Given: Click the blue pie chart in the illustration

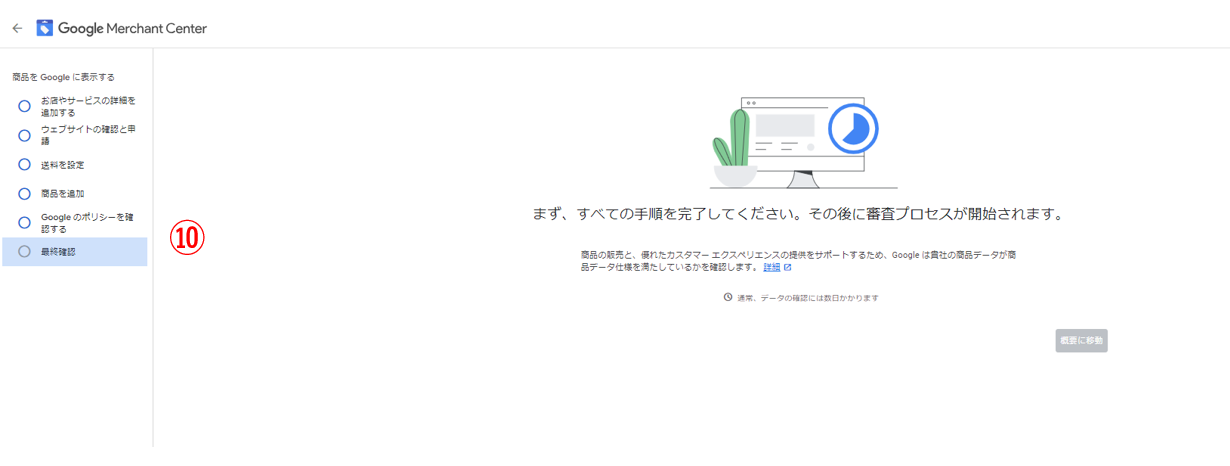Looking at the screenshot, I should pos(852,128).
